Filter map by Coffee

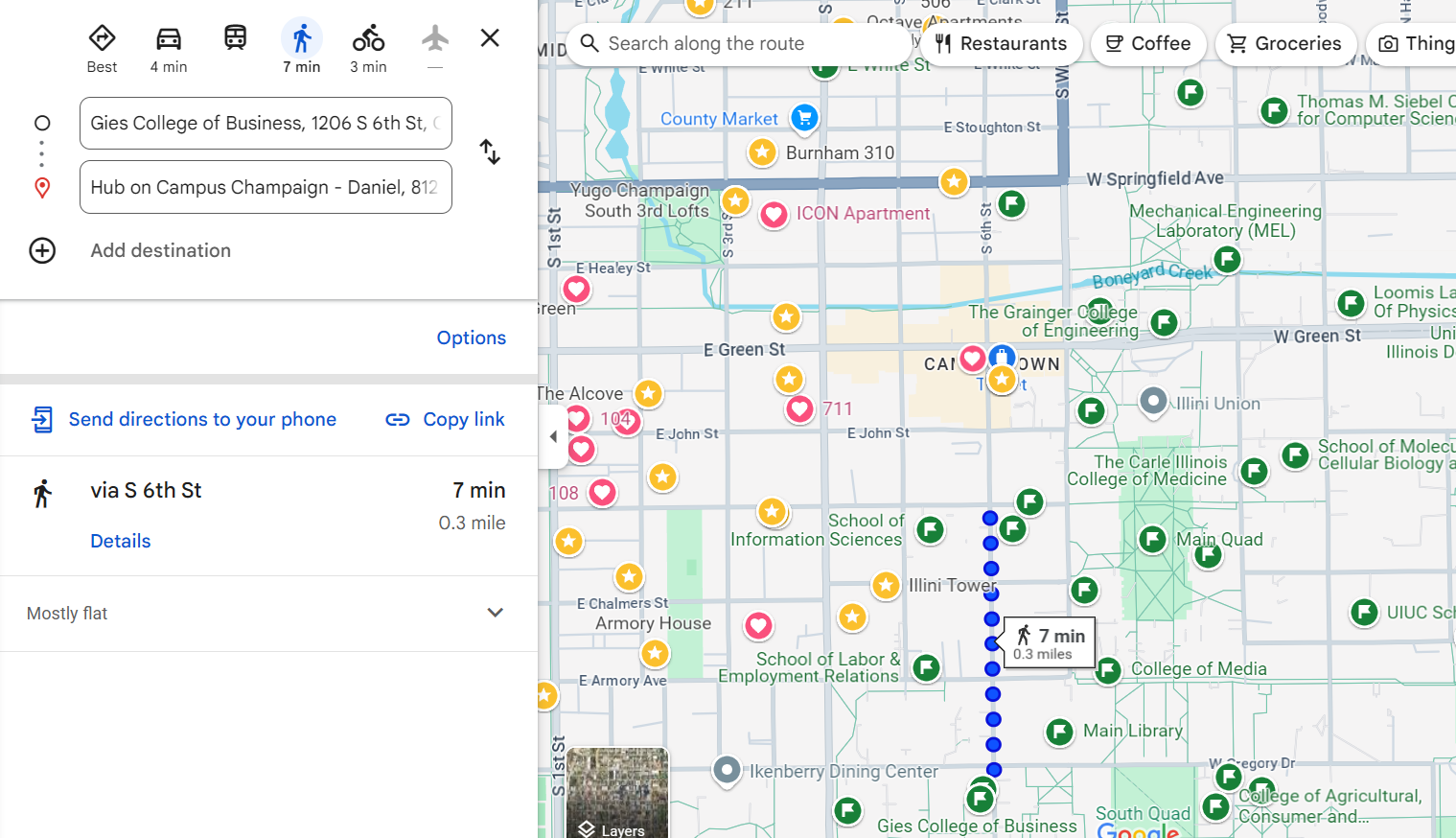click(1147, 44)
